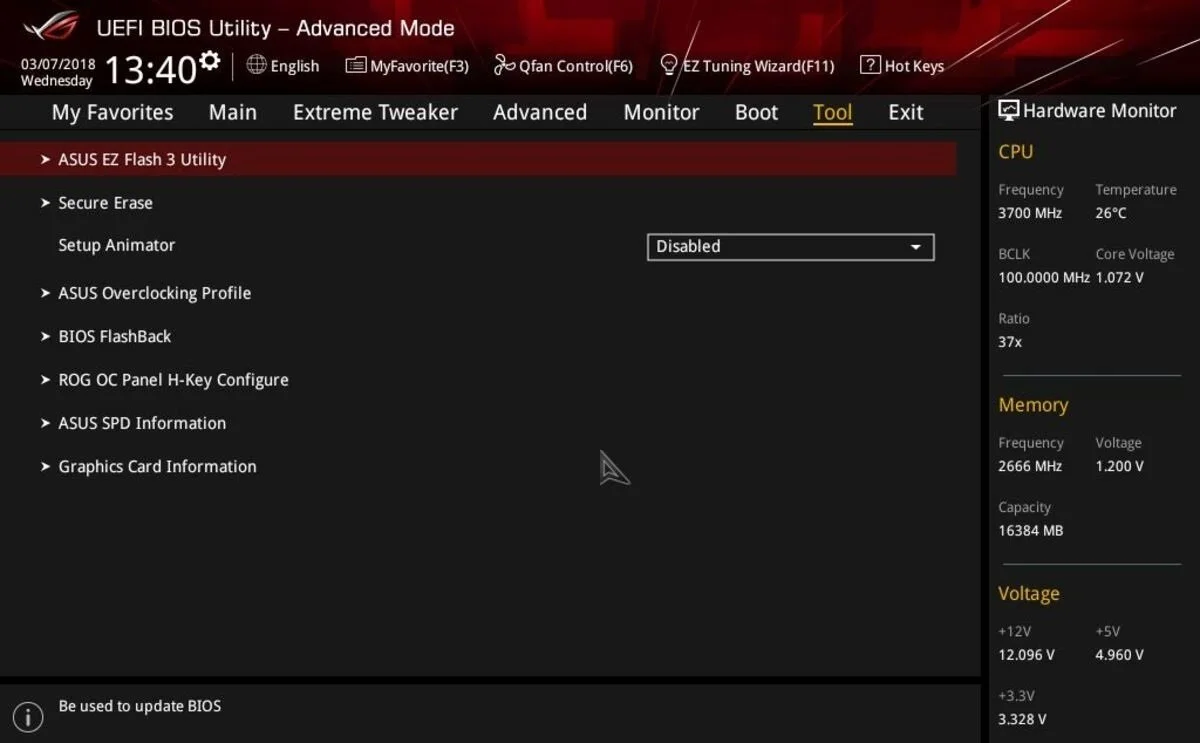Click Core Voltage value 1.072 V
1200x743 pixels.
coord(1119,277)
